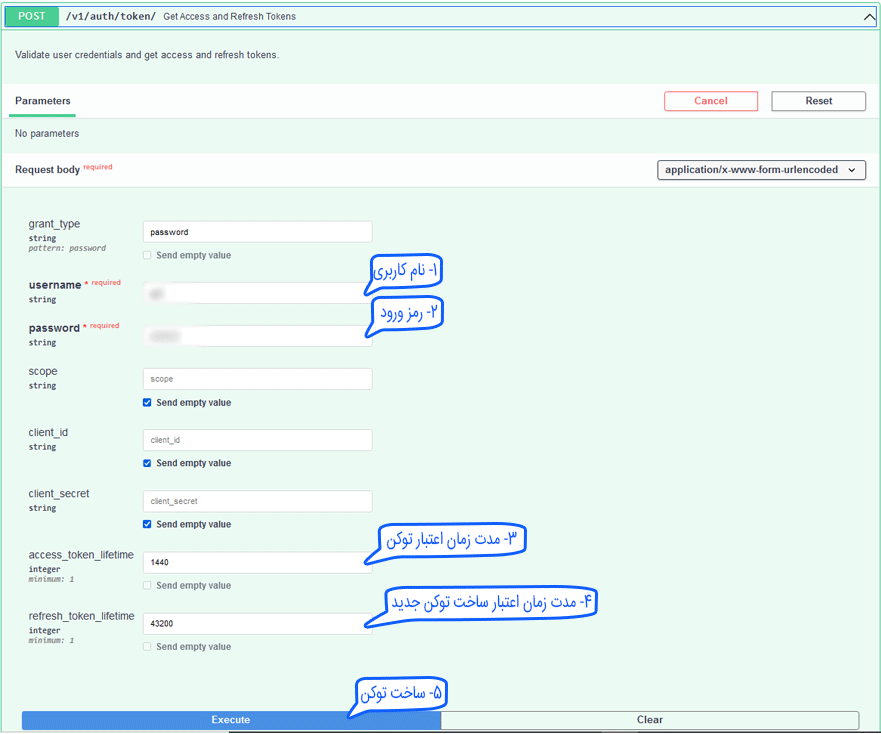Click the Clear button
The image size is (881, 734).
(649, 720)
